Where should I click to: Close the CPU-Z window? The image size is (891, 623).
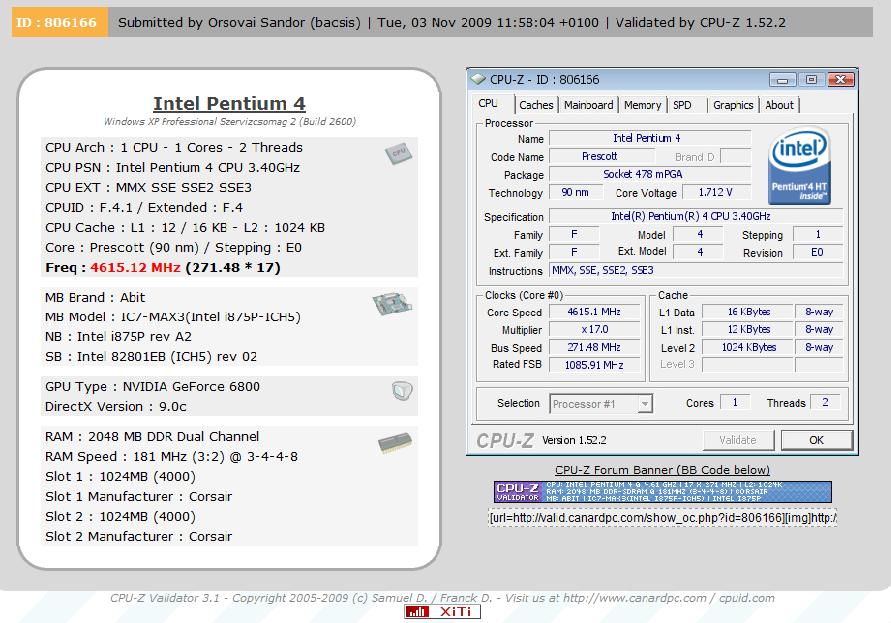841,80
